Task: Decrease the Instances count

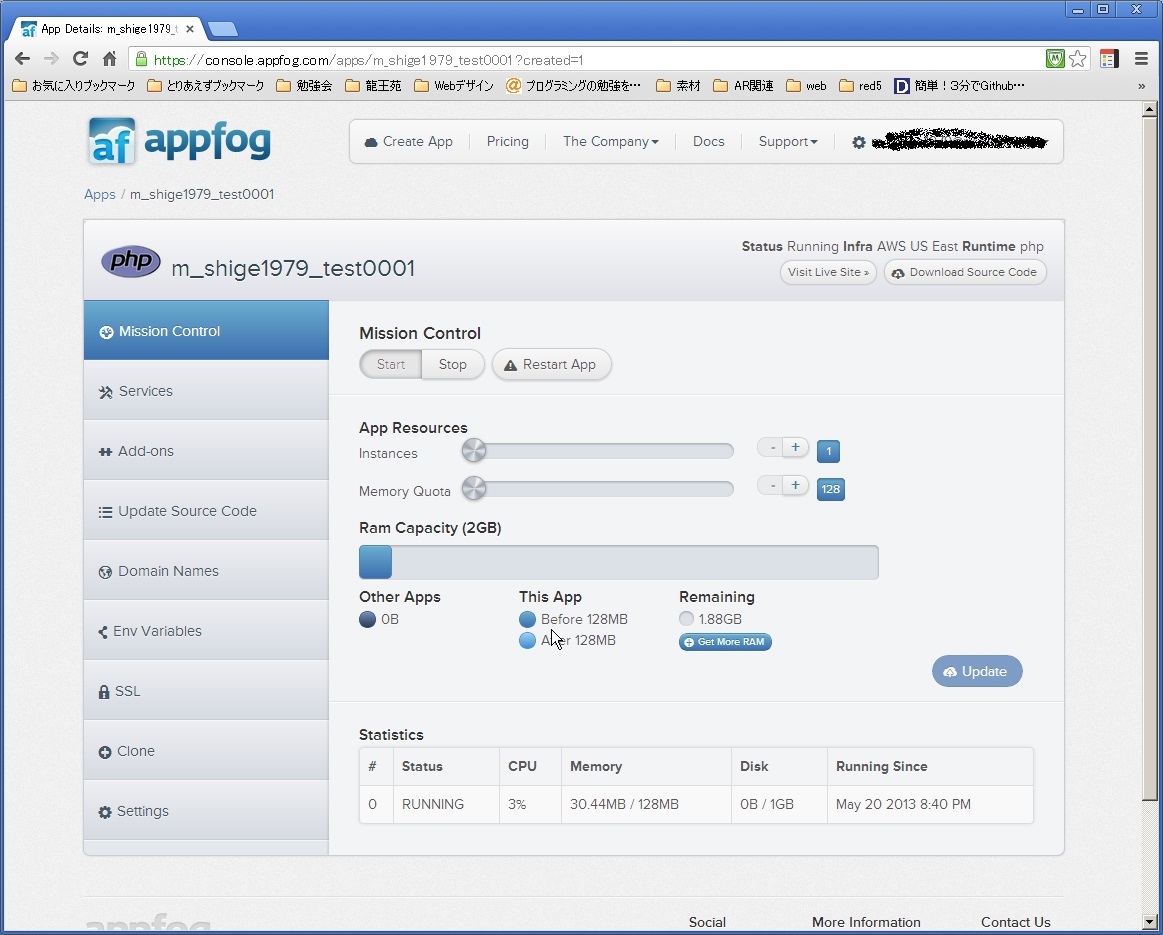Action: pos(772,447)
